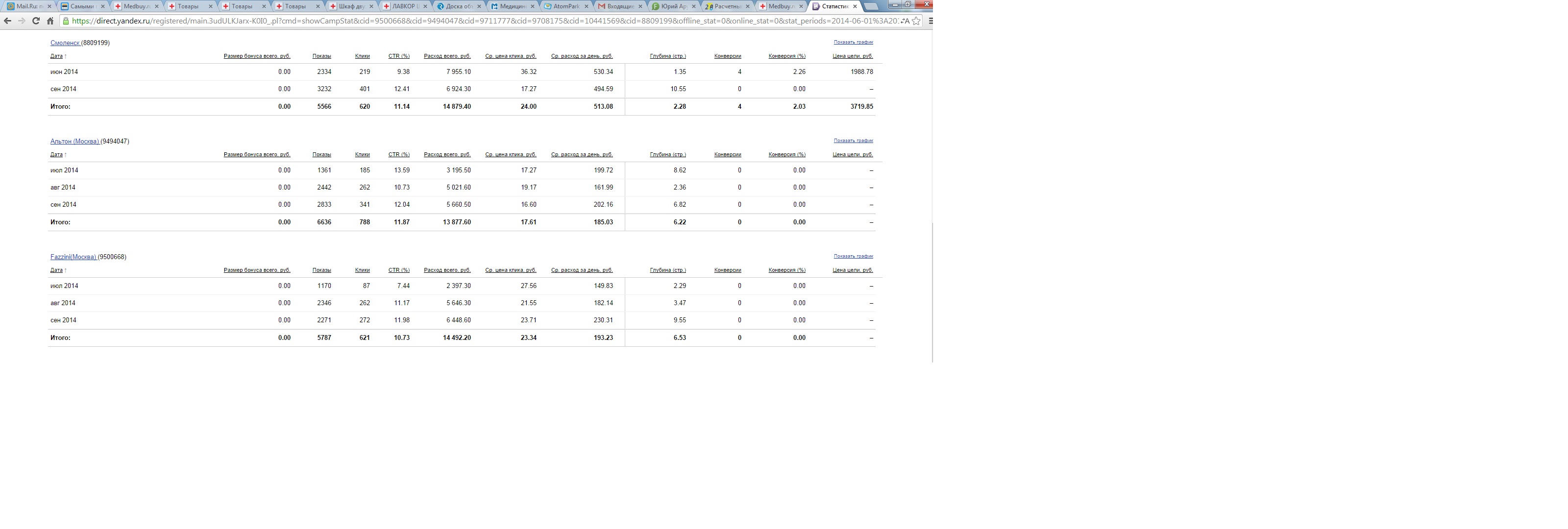Show graph for the Смоленск campaign
The height and width of the screenshot is (529, 1568).
click(x=853, y=42)
